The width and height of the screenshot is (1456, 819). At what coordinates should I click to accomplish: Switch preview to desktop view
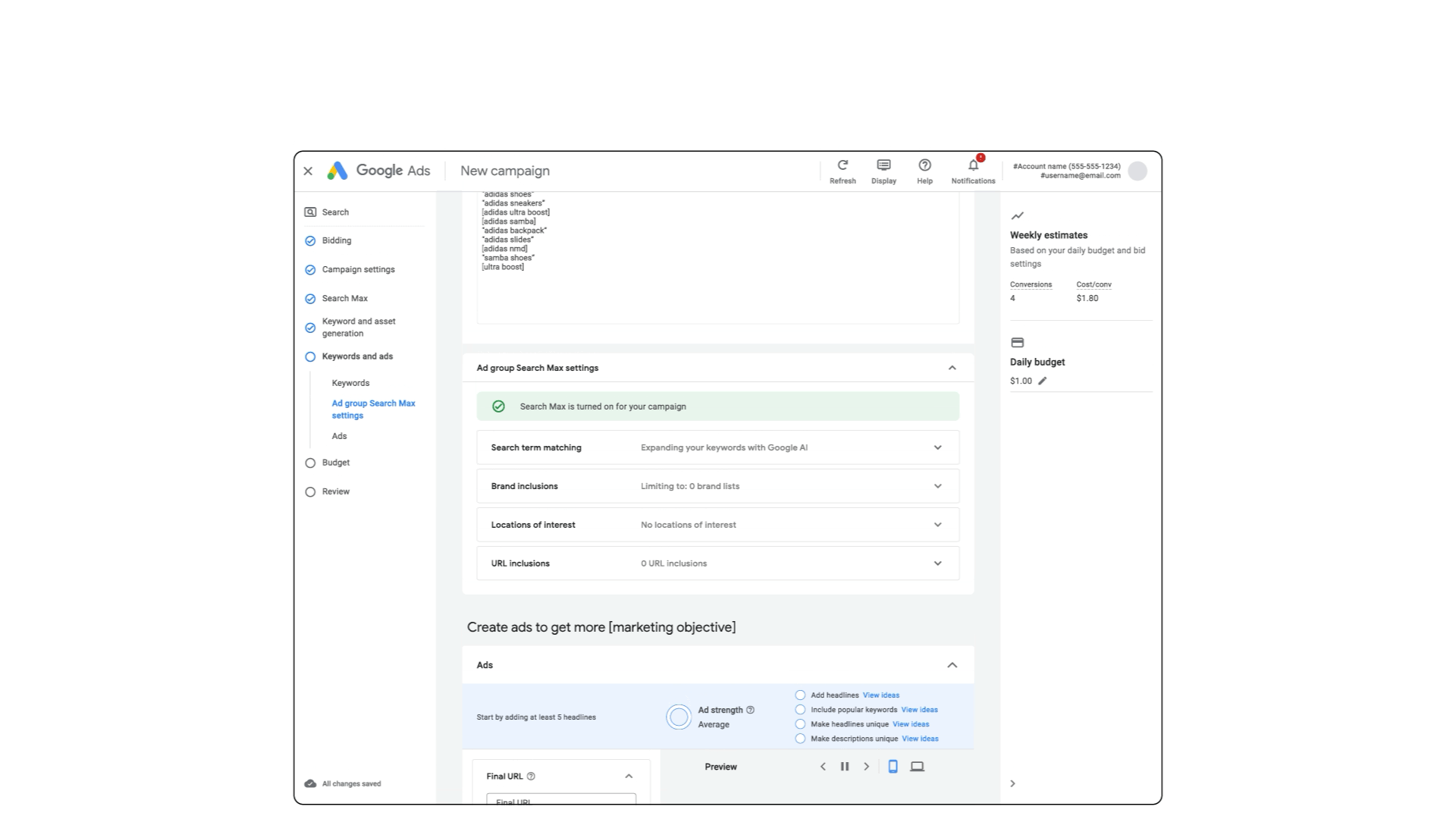click(917, 767)
